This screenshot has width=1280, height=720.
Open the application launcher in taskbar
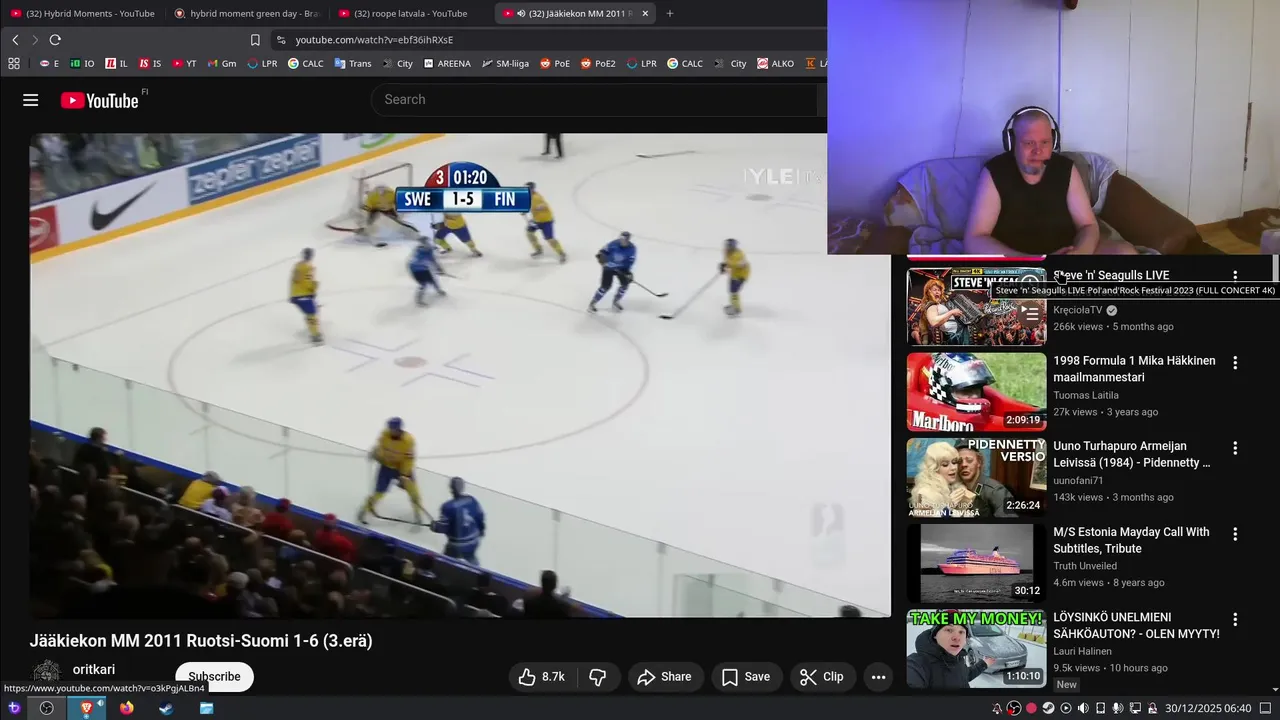14,708
